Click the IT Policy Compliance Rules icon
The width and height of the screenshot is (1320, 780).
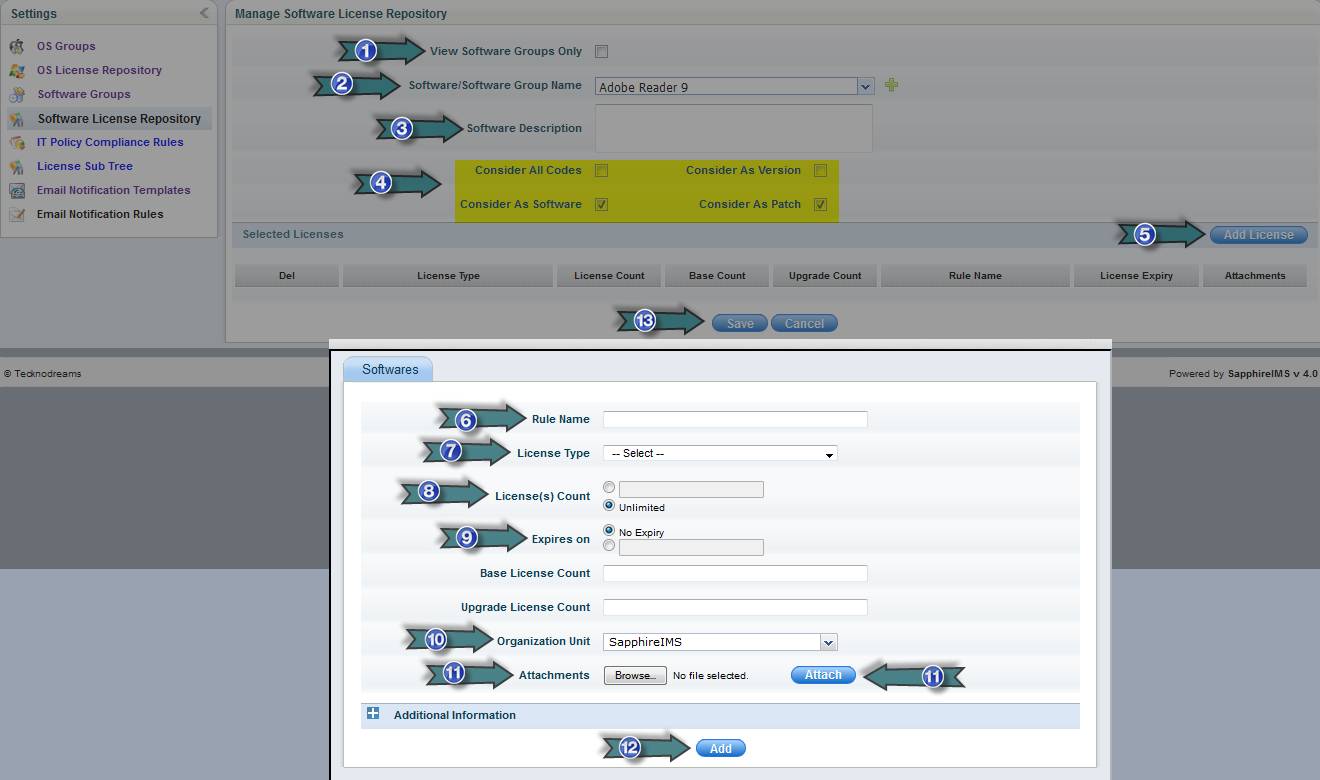(17, 142)
